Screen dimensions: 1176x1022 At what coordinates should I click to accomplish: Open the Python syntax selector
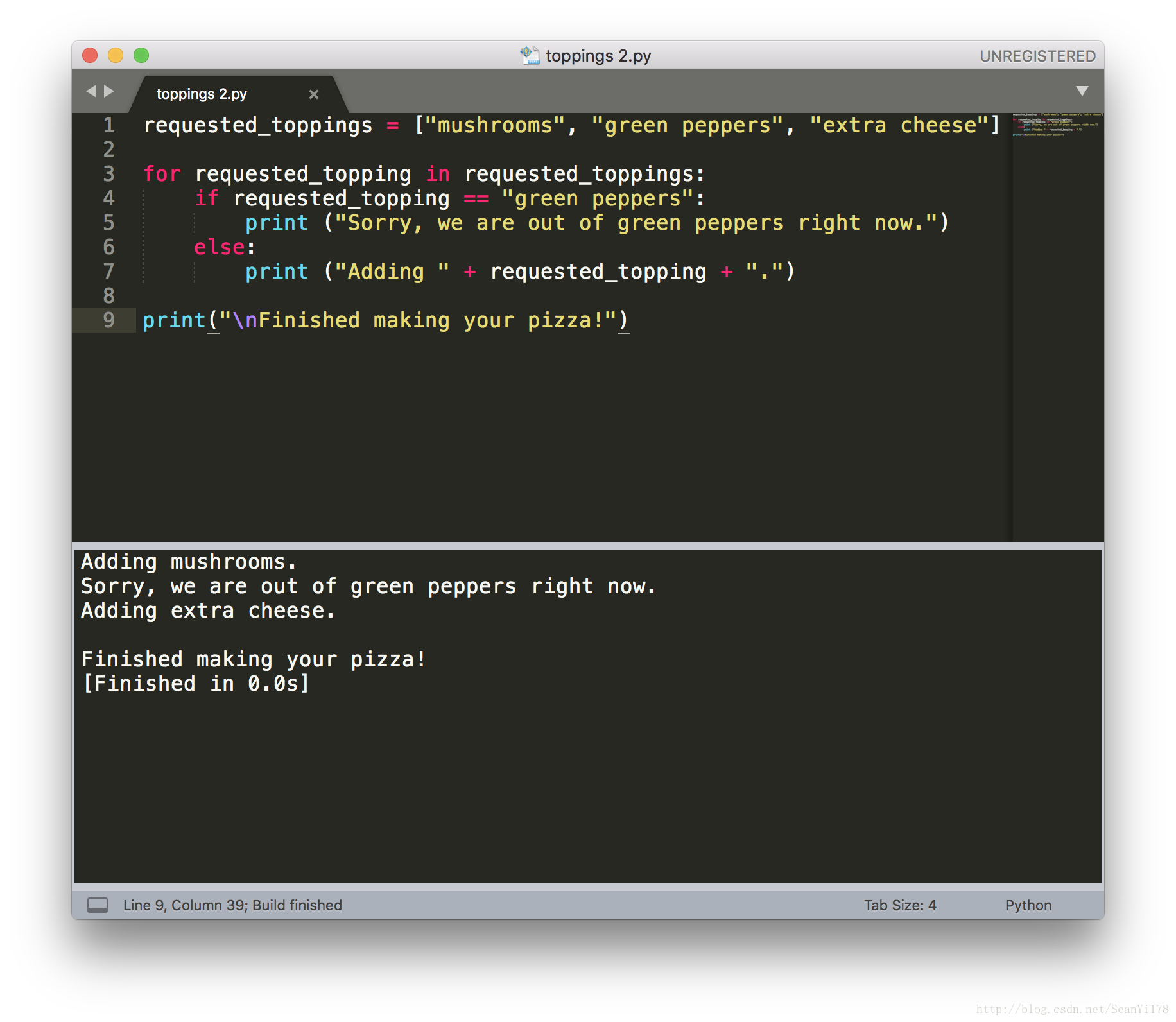click(x=1028, y=905)
